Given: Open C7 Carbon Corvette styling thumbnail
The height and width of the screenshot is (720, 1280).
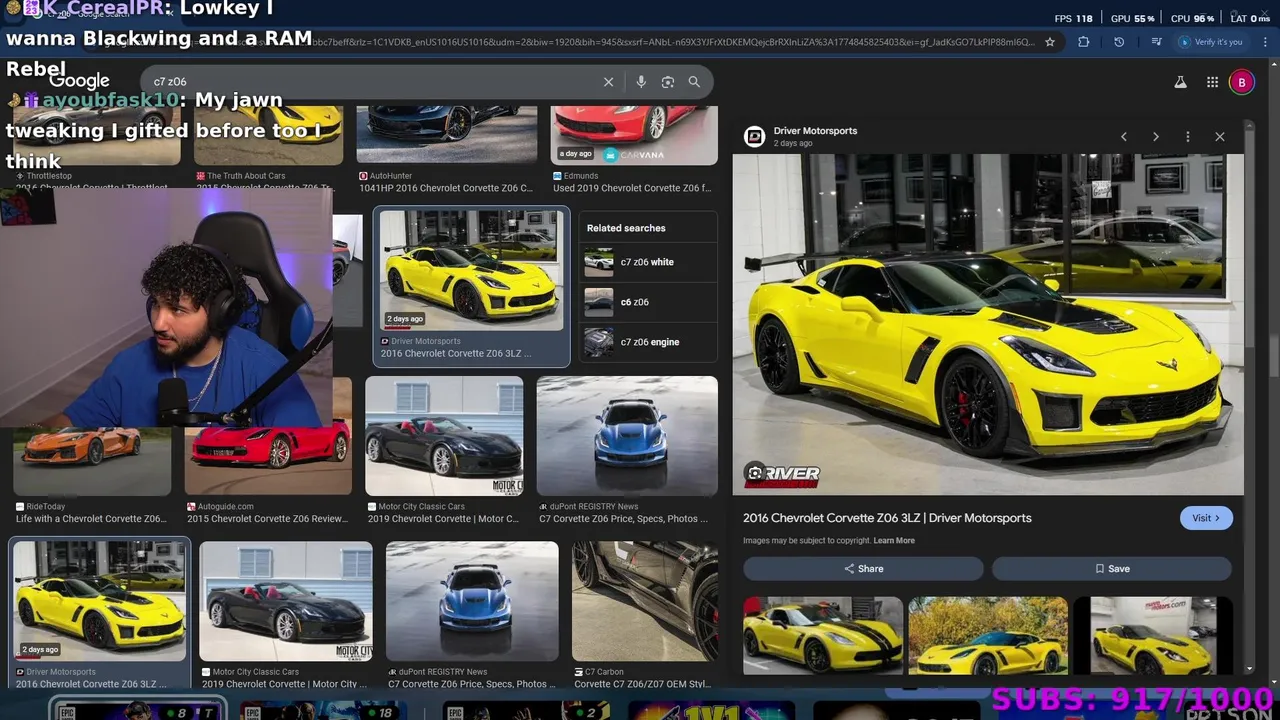Looking at the screenshot, I should 645,601.
